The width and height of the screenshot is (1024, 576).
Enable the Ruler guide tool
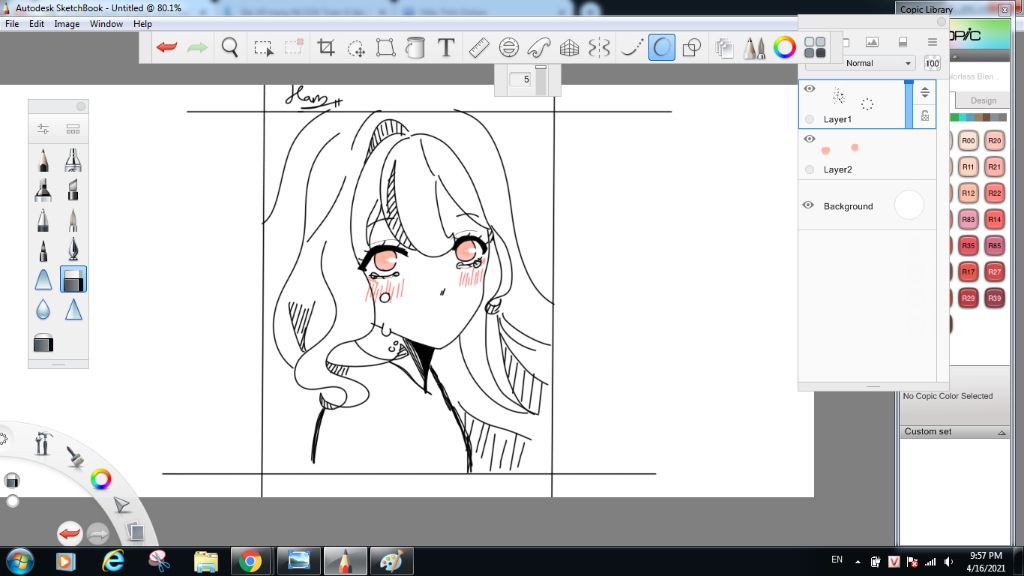(x=479, y=47)
